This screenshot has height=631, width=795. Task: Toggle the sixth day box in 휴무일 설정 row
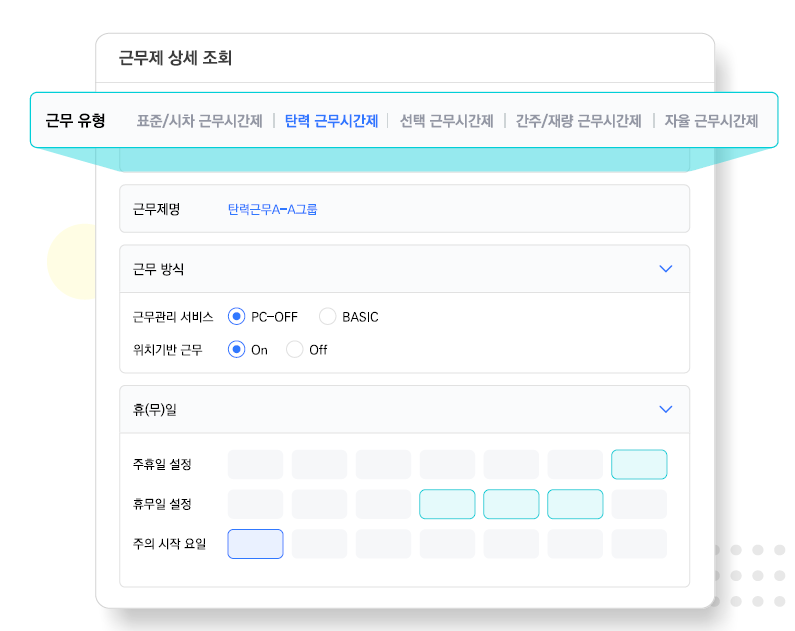point(575,504)
